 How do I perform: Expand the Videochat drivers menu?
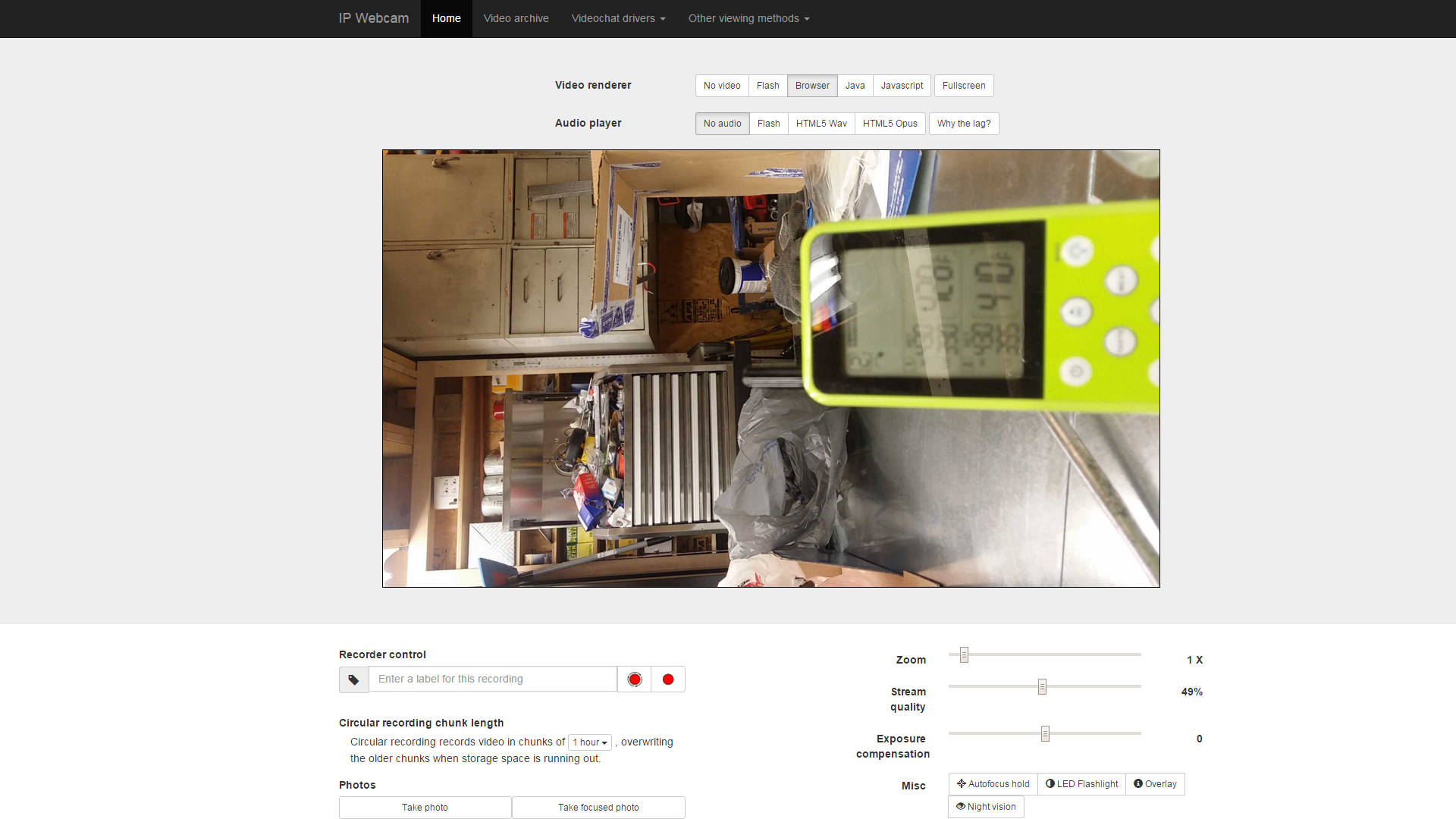pos(618,18)
